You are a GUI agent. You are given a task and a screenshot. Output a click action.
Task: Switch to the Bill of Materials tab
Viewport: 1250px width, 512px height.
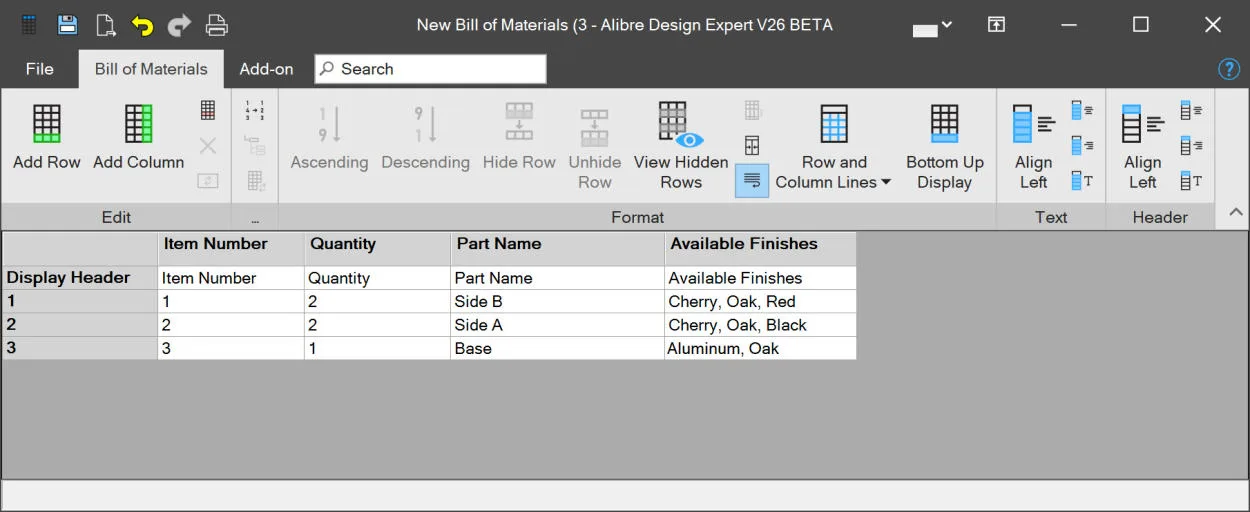pyautogui.click(x=151, y=69)
